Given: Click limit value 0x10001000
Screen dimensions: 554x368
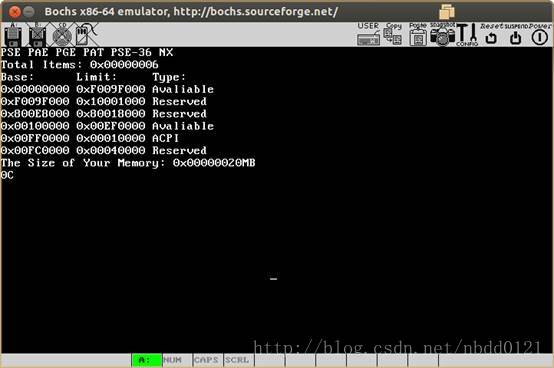Looking at the screenshot, I should (111, 101).
